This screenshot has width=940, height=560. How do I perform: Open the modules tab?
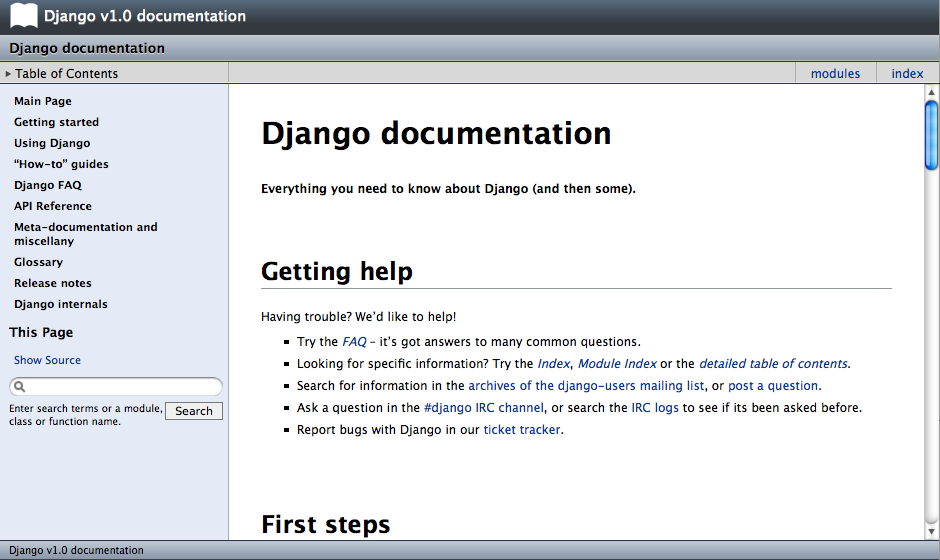(x=835, y=73)
